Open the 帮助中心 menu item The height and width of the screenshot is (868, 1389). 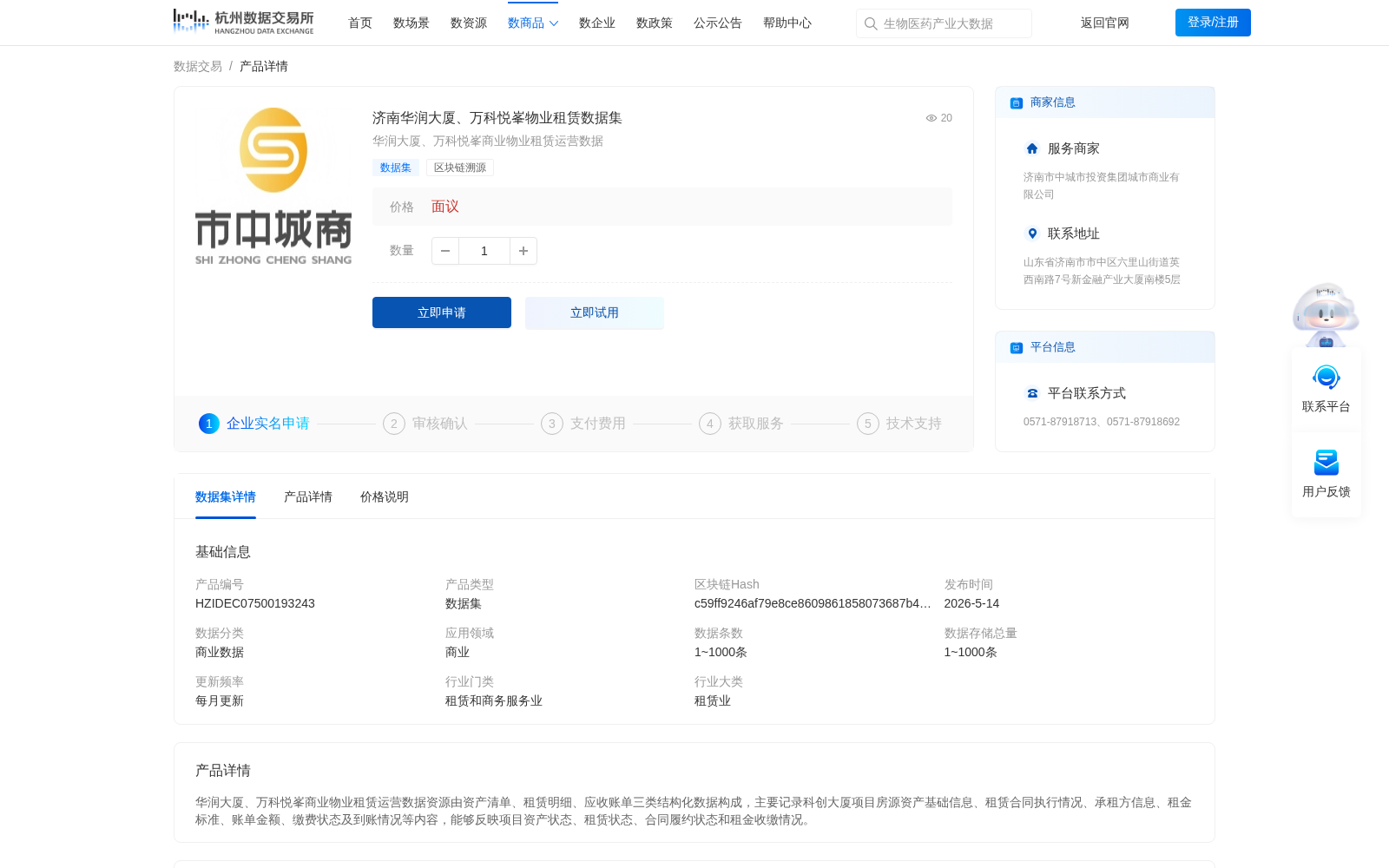[x=787, y=23]
